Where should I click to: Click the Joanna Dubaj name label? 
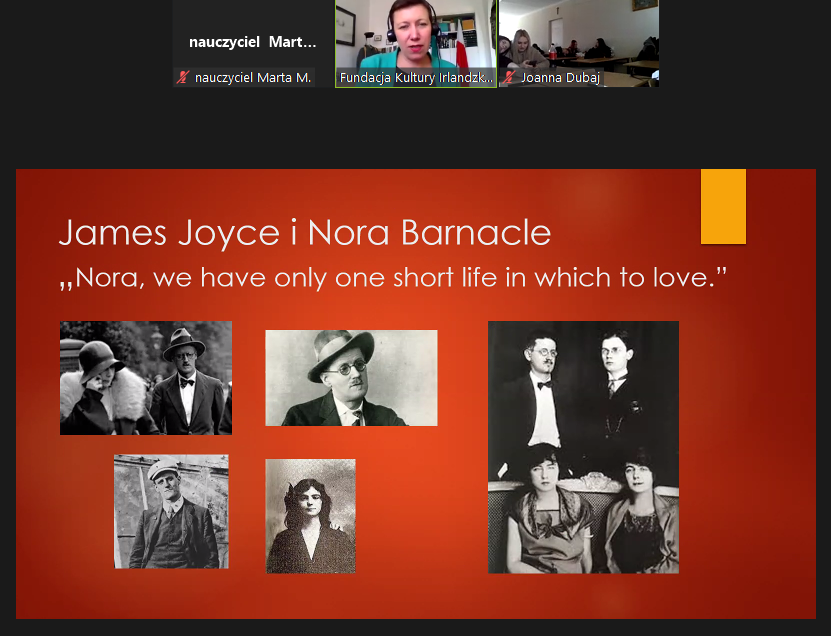pos(560,78)
